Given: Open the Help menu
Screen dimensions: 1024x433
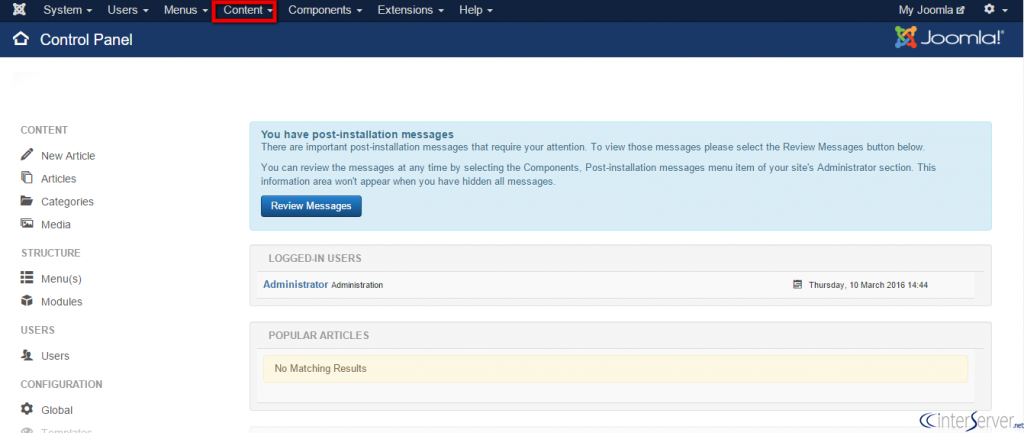Looking at the screenshot, I should coord(475,10).
